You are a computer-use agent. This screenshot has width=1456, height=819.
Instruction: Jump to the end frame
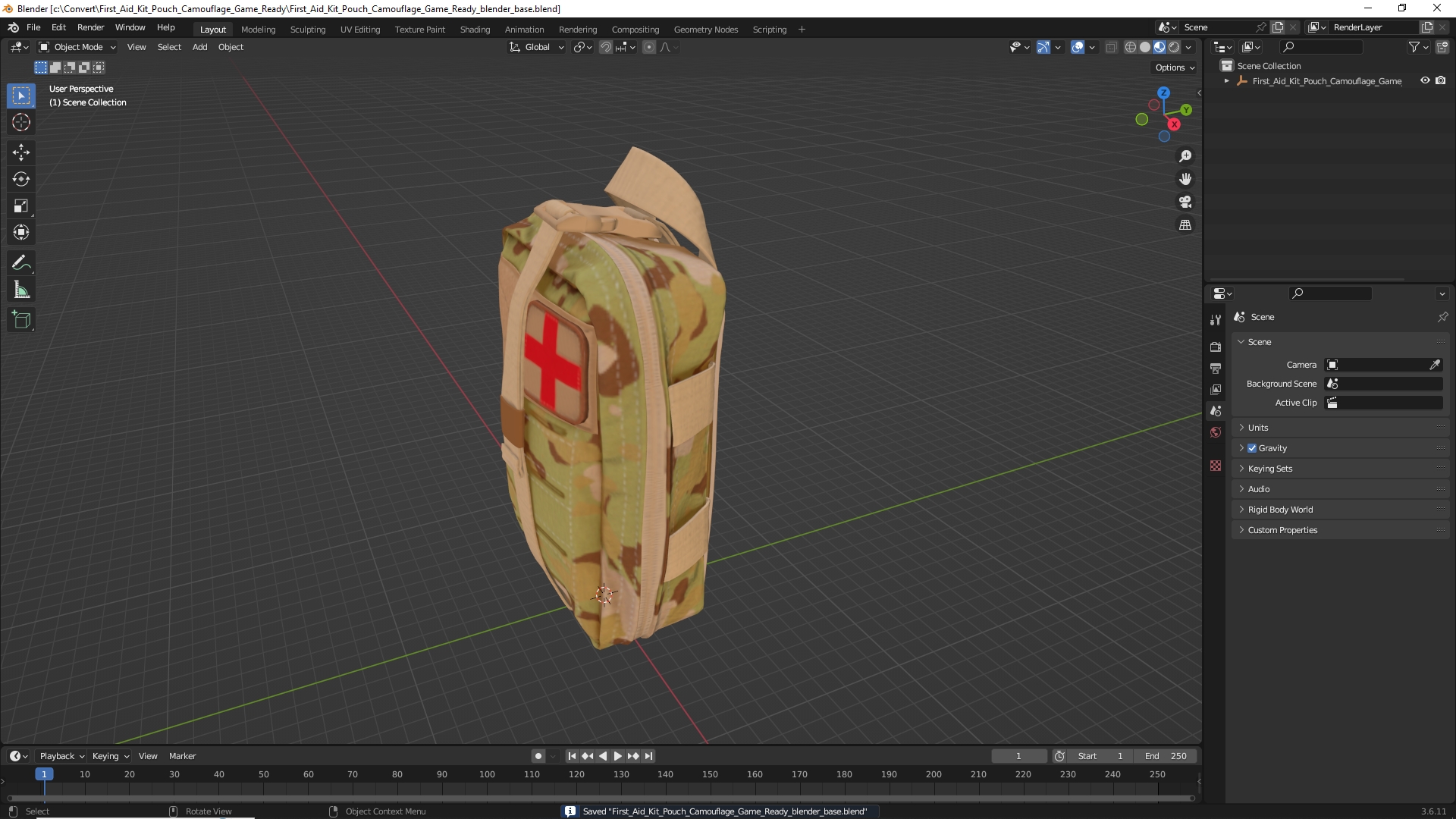pos(648,756)
